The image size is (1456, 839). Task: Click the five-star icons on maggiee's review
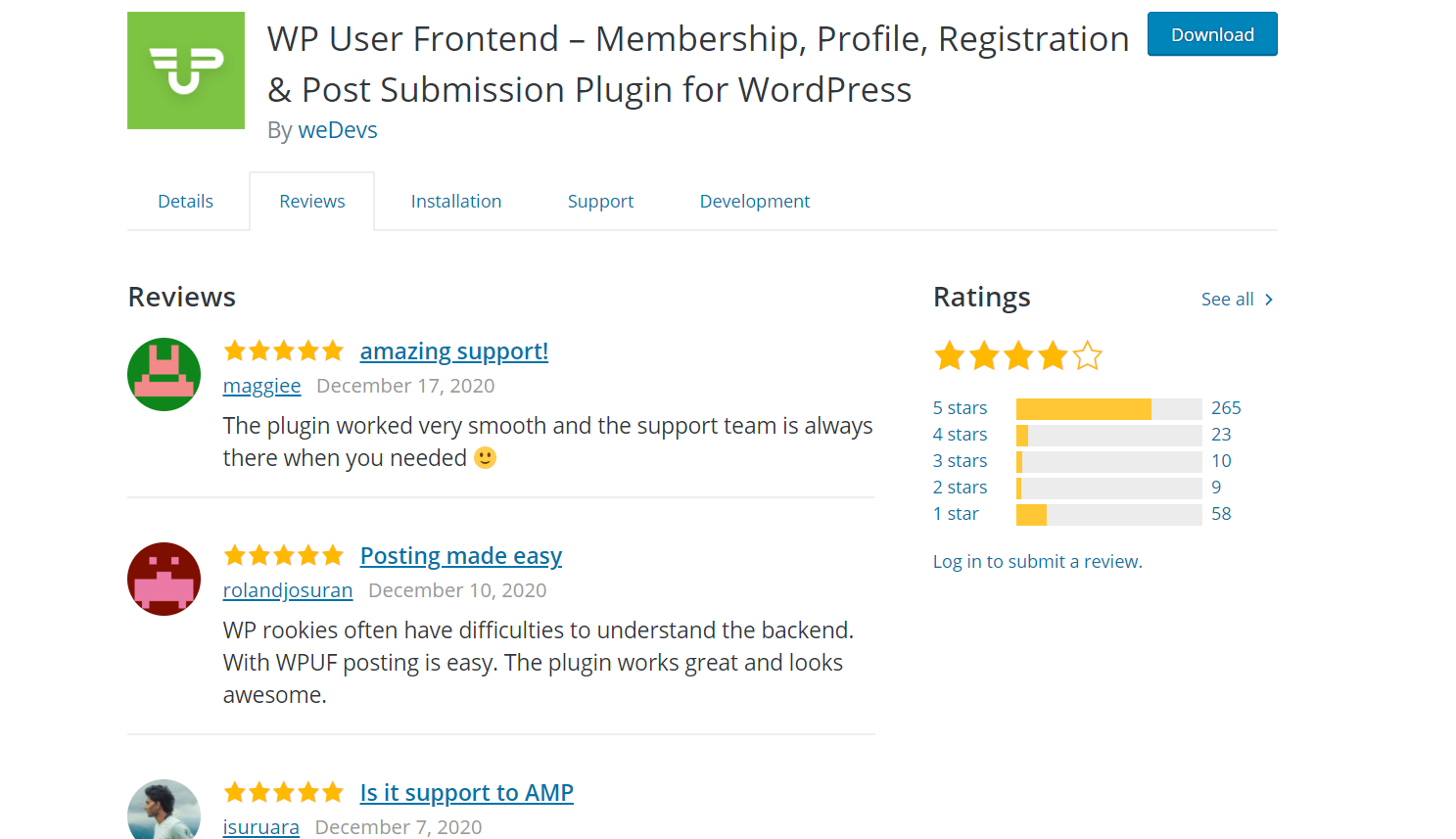tap(284, 350)
